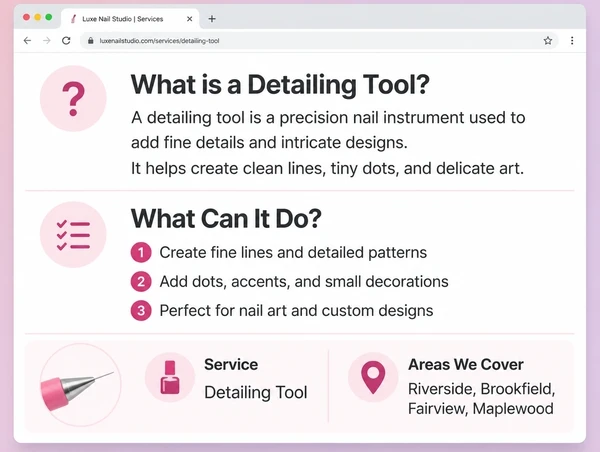Screen dimensions: 600x452
Task: Click 'Fairview, Maplewood' area text
Action: pyautogui.click(x=481, y=409)
